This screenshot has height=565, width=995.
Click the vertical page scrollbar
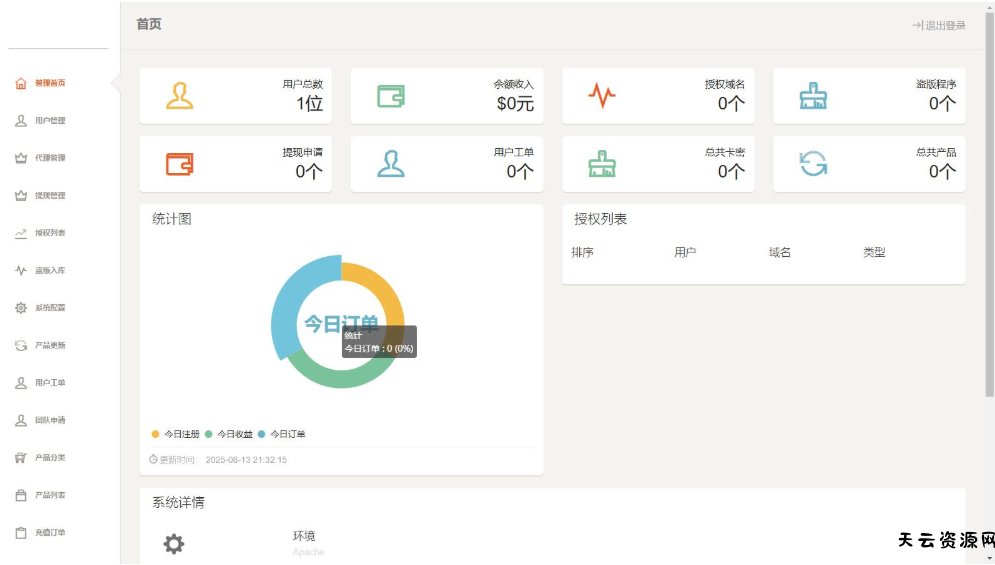989,200
